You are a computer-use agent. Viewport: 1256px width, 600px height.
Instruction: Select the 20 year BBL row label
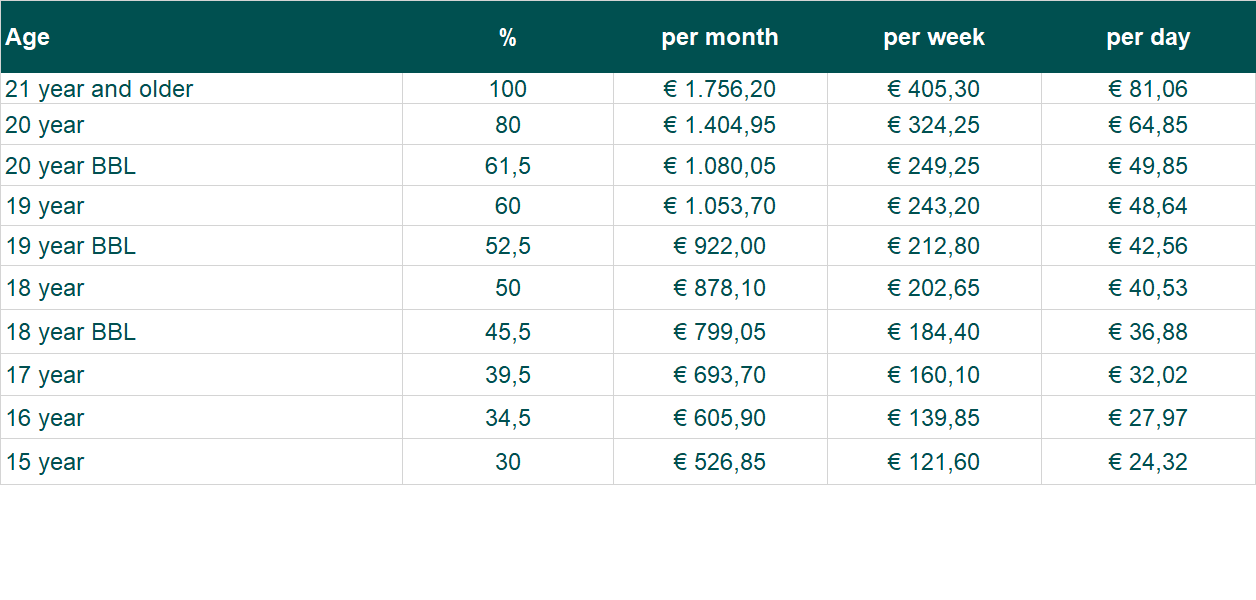click(x=70, y=166)
